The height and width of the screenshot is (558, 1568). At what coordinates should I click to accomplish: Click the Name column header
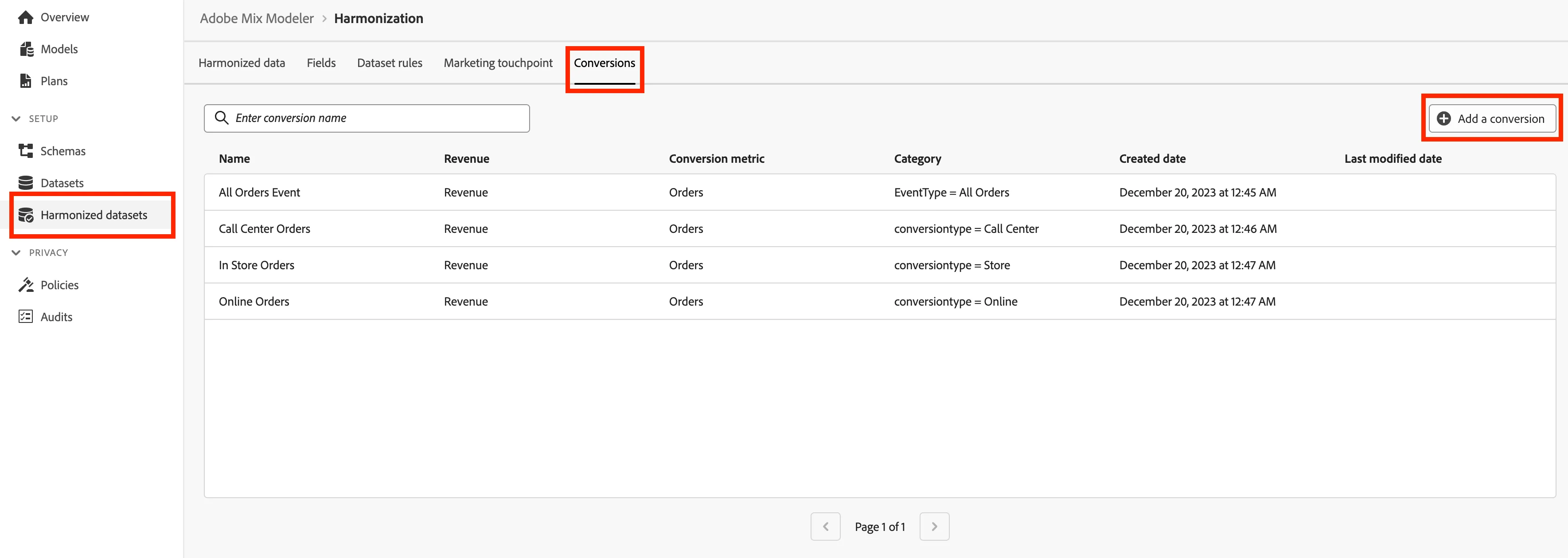coord(234,158)
